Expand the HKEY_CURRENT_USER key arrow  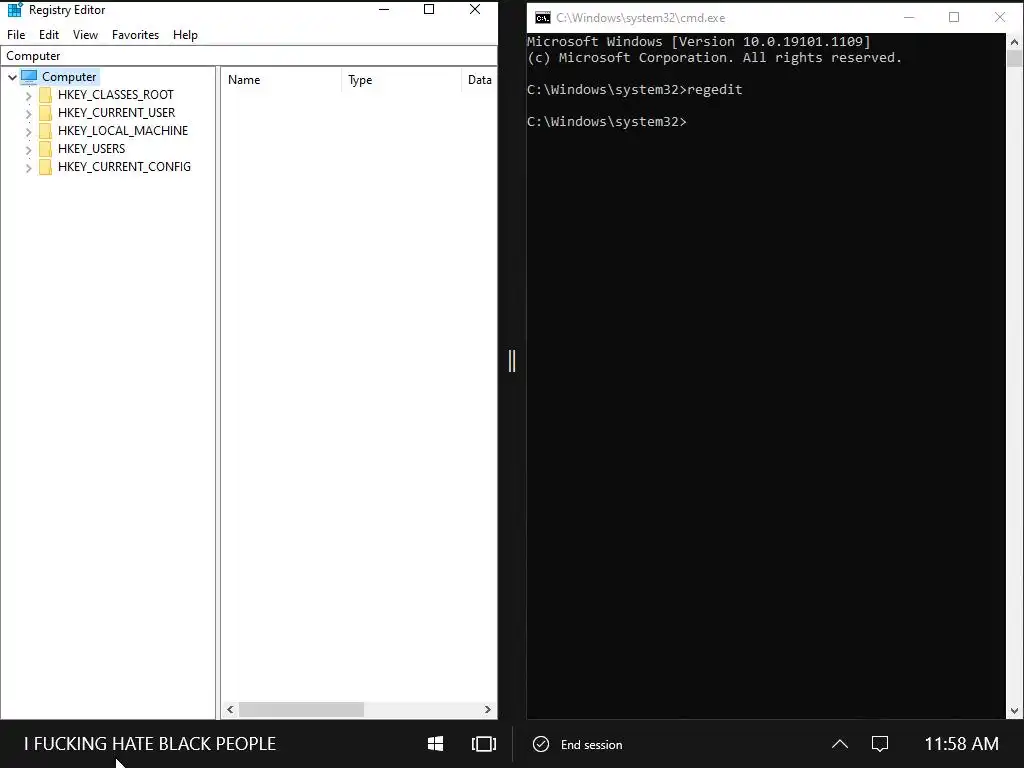coord(28,114)
